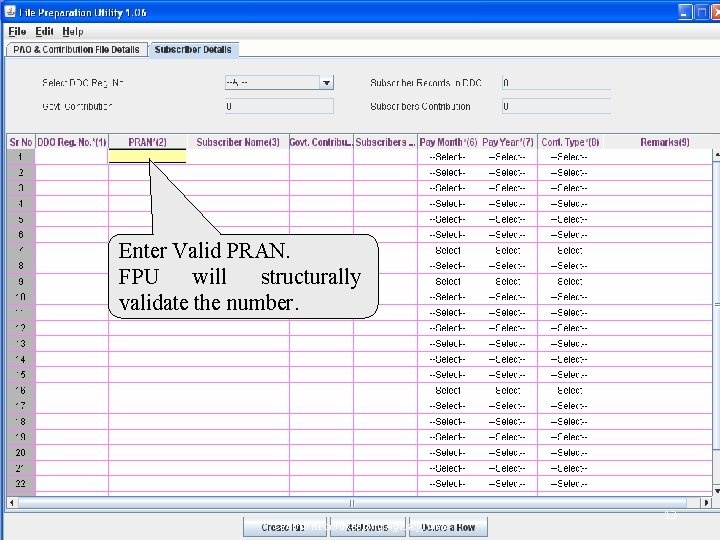720x540 pixels.
Task: Click the DDO Reg. No.(1) column header
Action: pos(72,142)
